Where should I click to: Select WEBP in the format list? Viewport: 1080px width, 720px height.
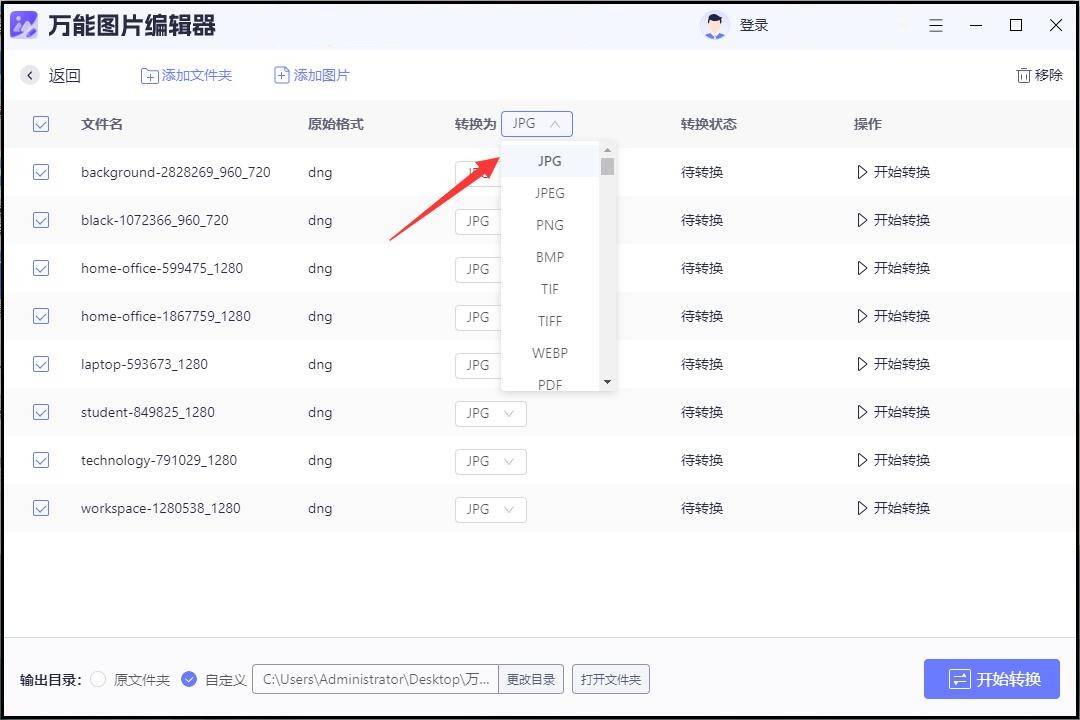pos(549,353)
